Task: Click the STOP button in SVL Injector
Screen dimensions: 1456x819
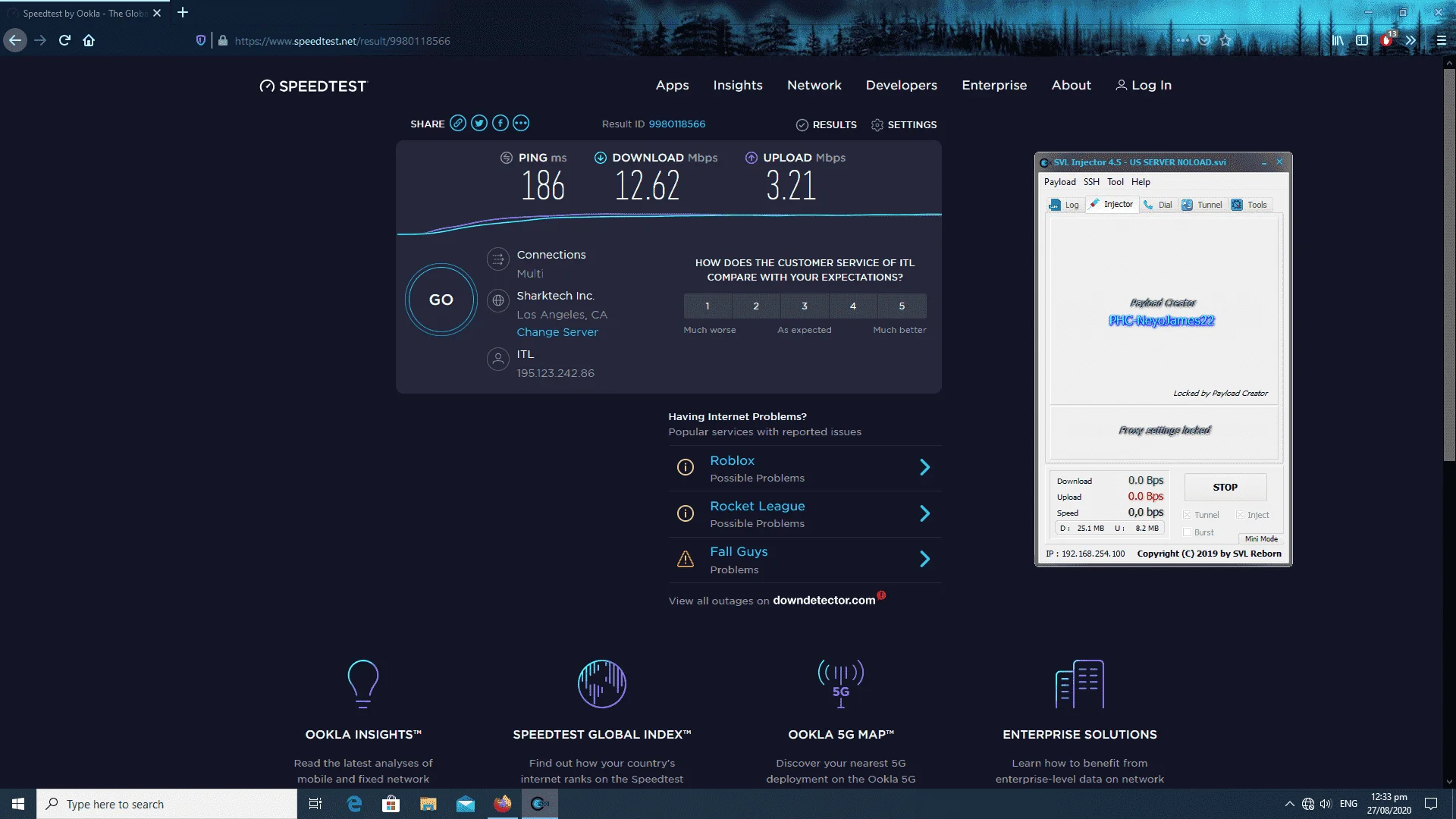Action: point(1225,488)
